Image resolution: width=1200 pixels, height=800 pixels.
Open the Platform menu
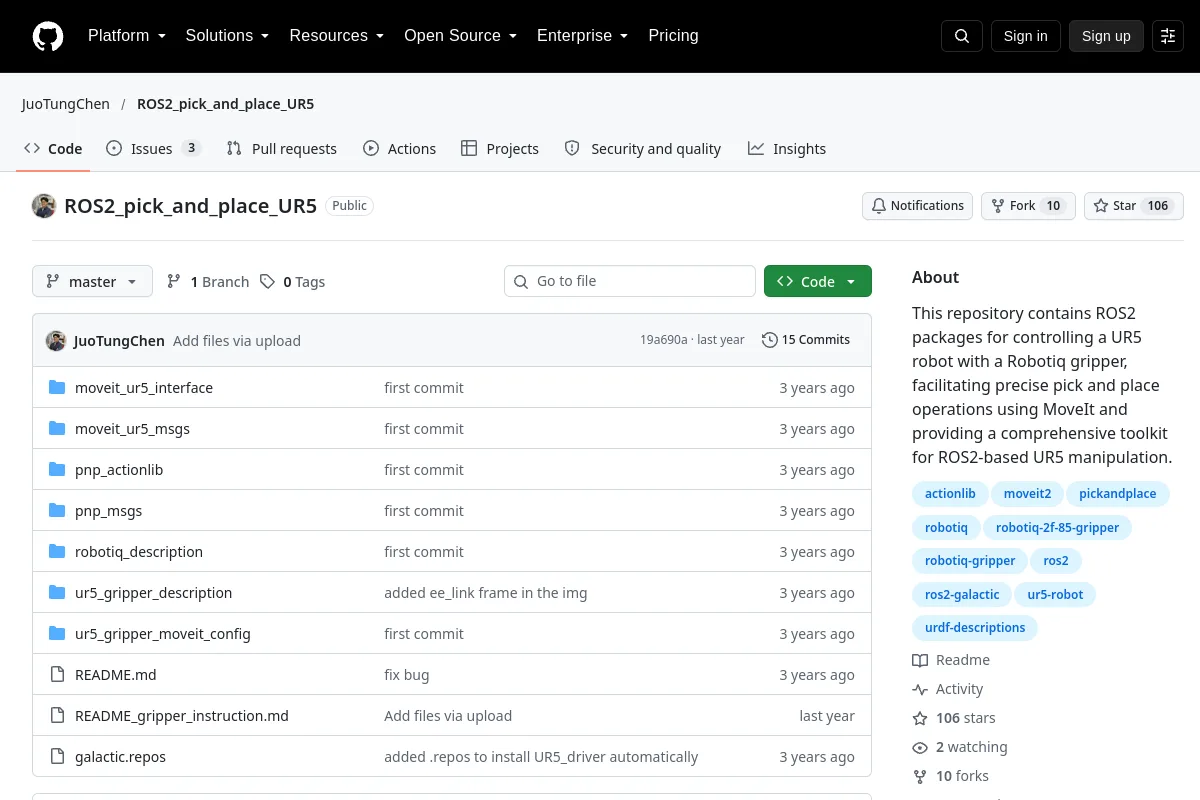(127, 36)
